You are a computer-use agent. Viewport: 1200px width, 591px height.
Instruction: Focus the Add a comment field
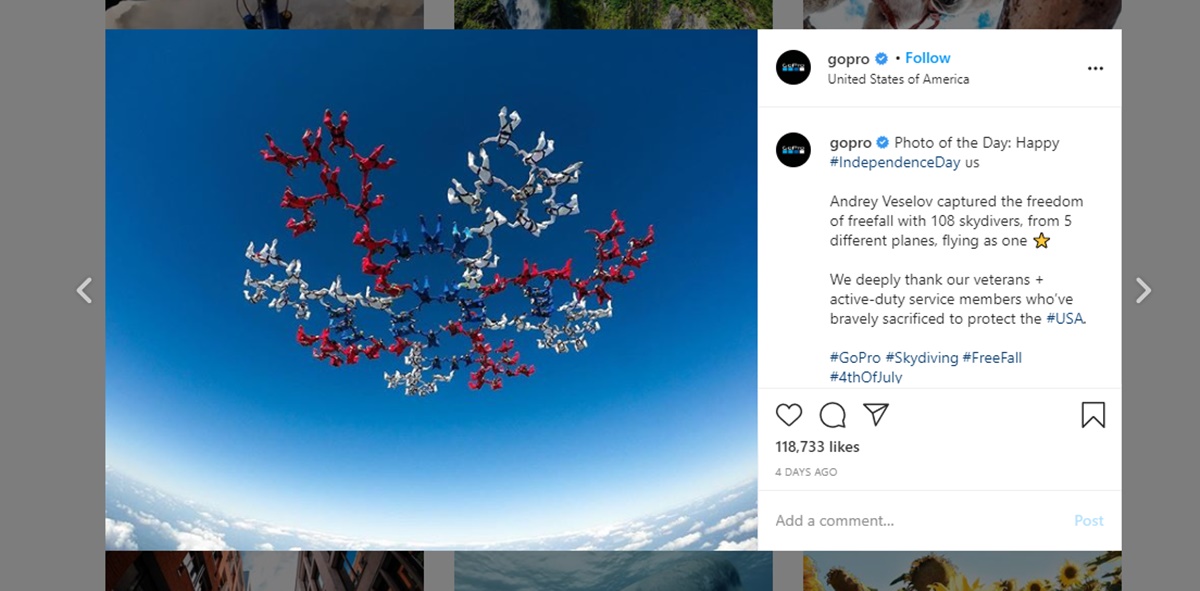pos(915,521)
